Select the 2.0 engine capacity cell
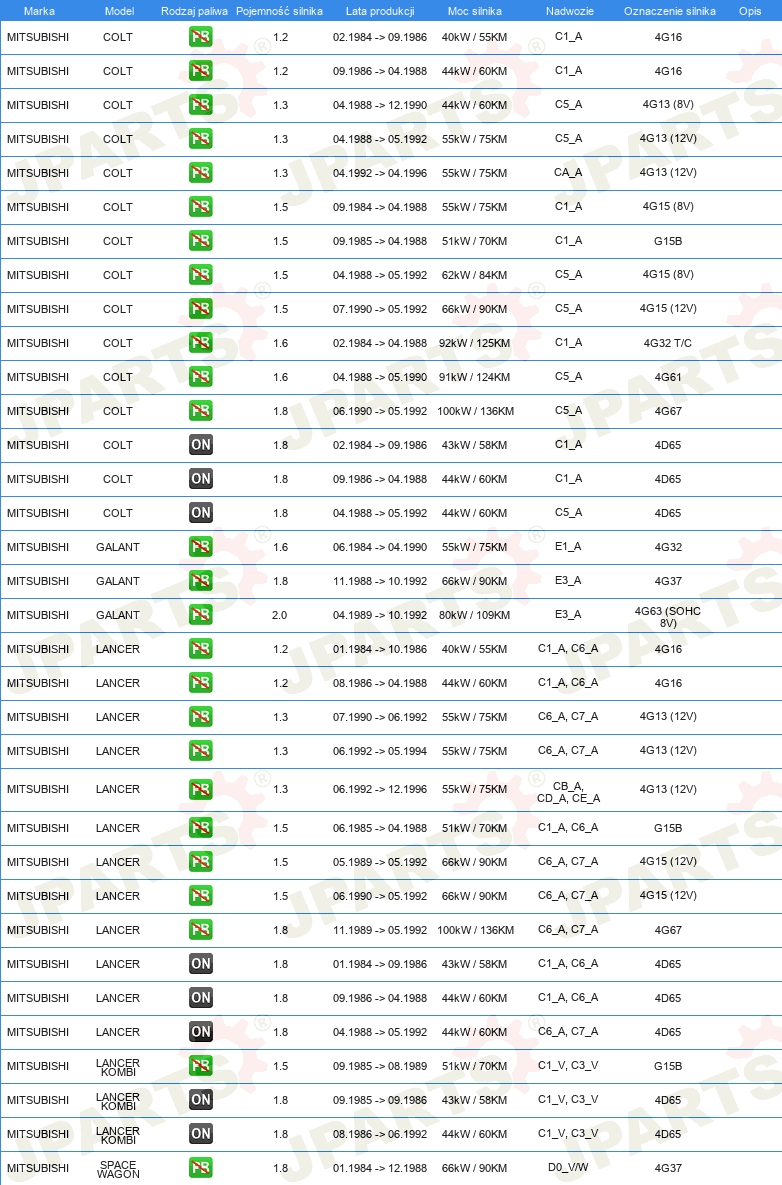This screenshot has height=1185, width=782. [x=280, y=615]
